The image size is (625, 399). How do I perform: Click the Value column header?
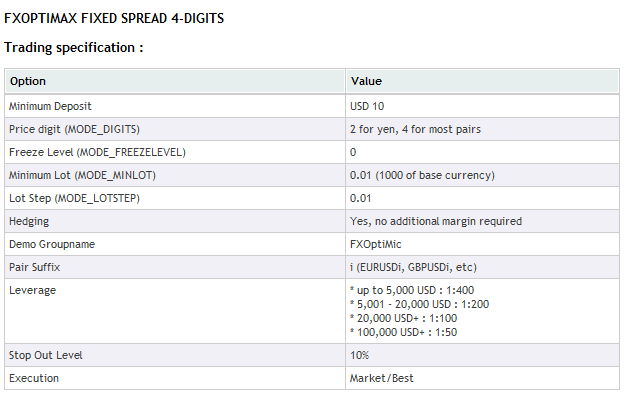[366, 81]
